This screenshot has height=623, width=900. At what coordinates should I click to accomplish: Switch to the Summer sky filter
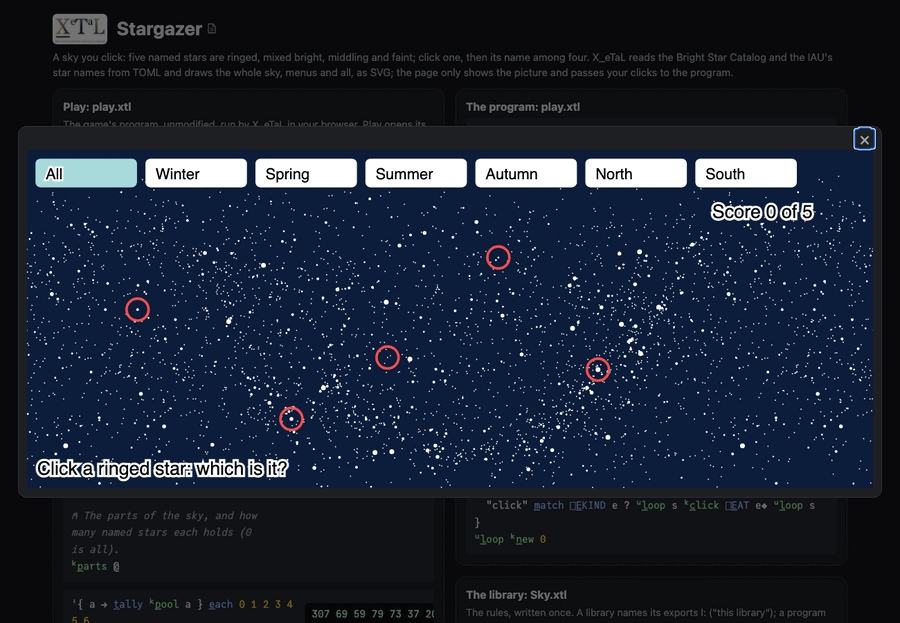(416, 173)
